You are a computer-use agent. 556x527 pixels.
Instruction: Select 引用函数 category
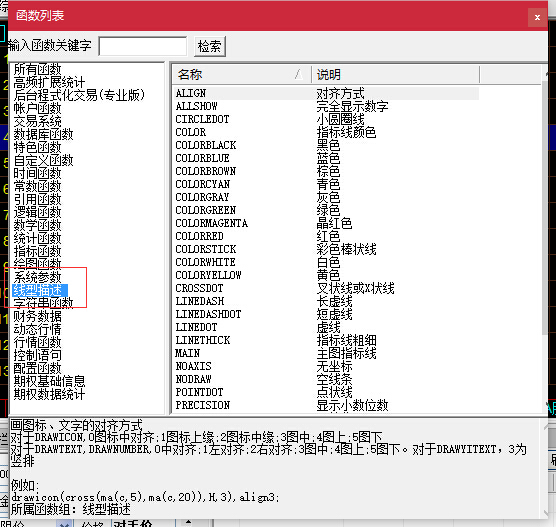pos(37,199)
